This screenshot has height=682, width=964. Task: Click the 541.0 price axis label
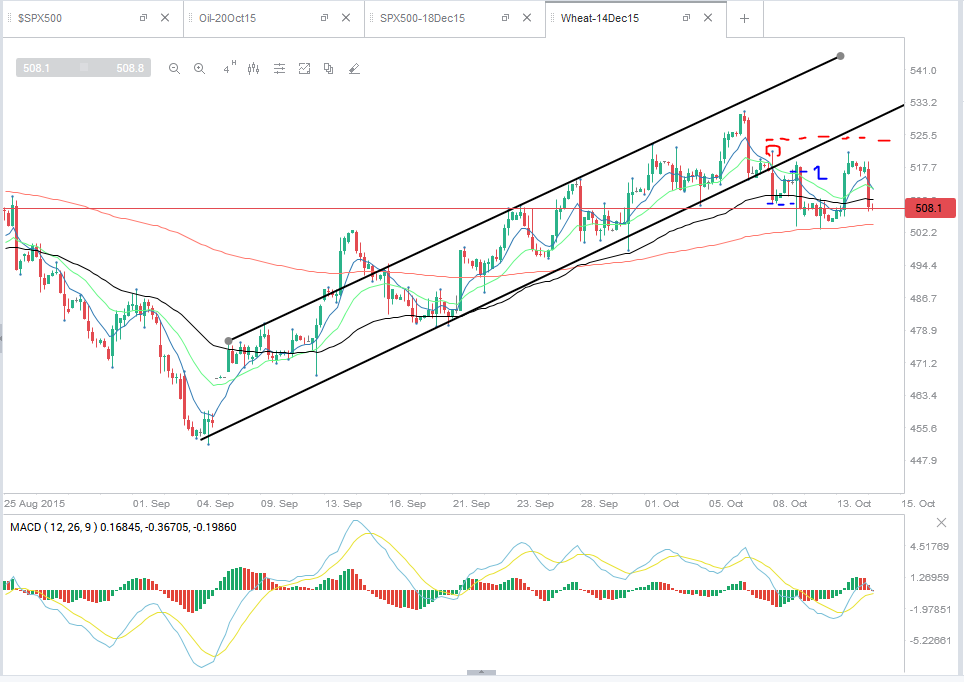tap(923, 71)
